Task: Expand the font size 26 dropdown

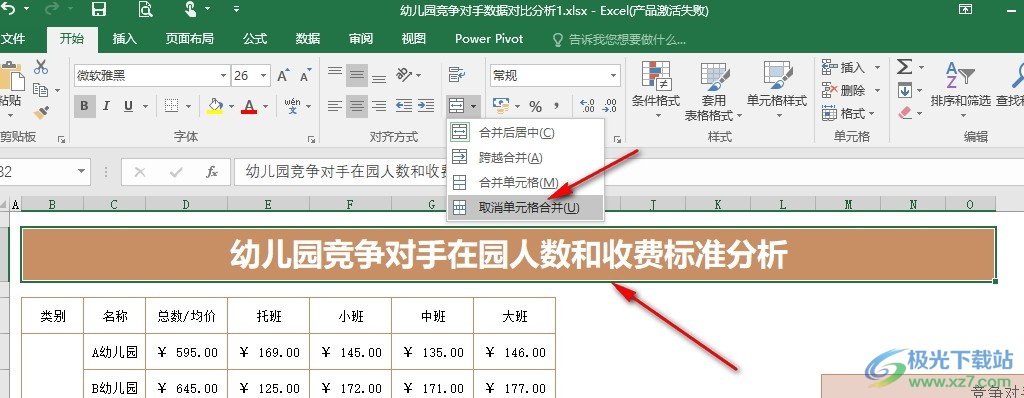Action: click(x=264, y=76)
